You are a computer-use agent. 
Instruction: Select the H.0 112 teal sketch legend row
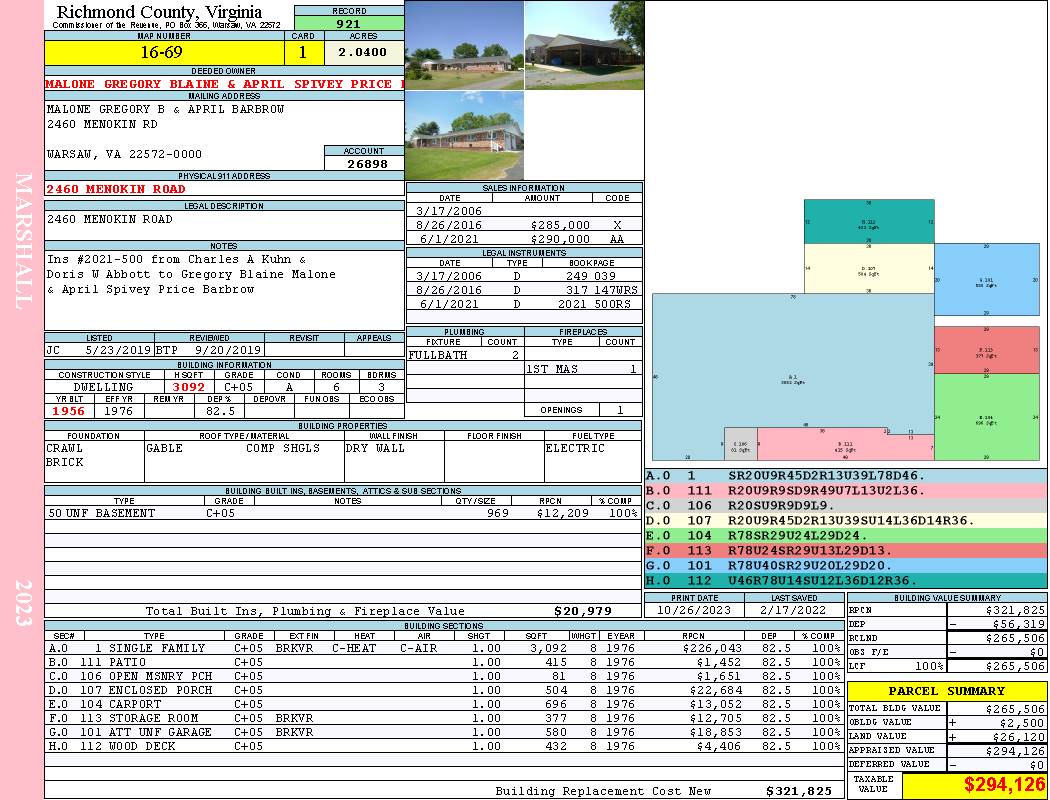click(x=845, y=581)
